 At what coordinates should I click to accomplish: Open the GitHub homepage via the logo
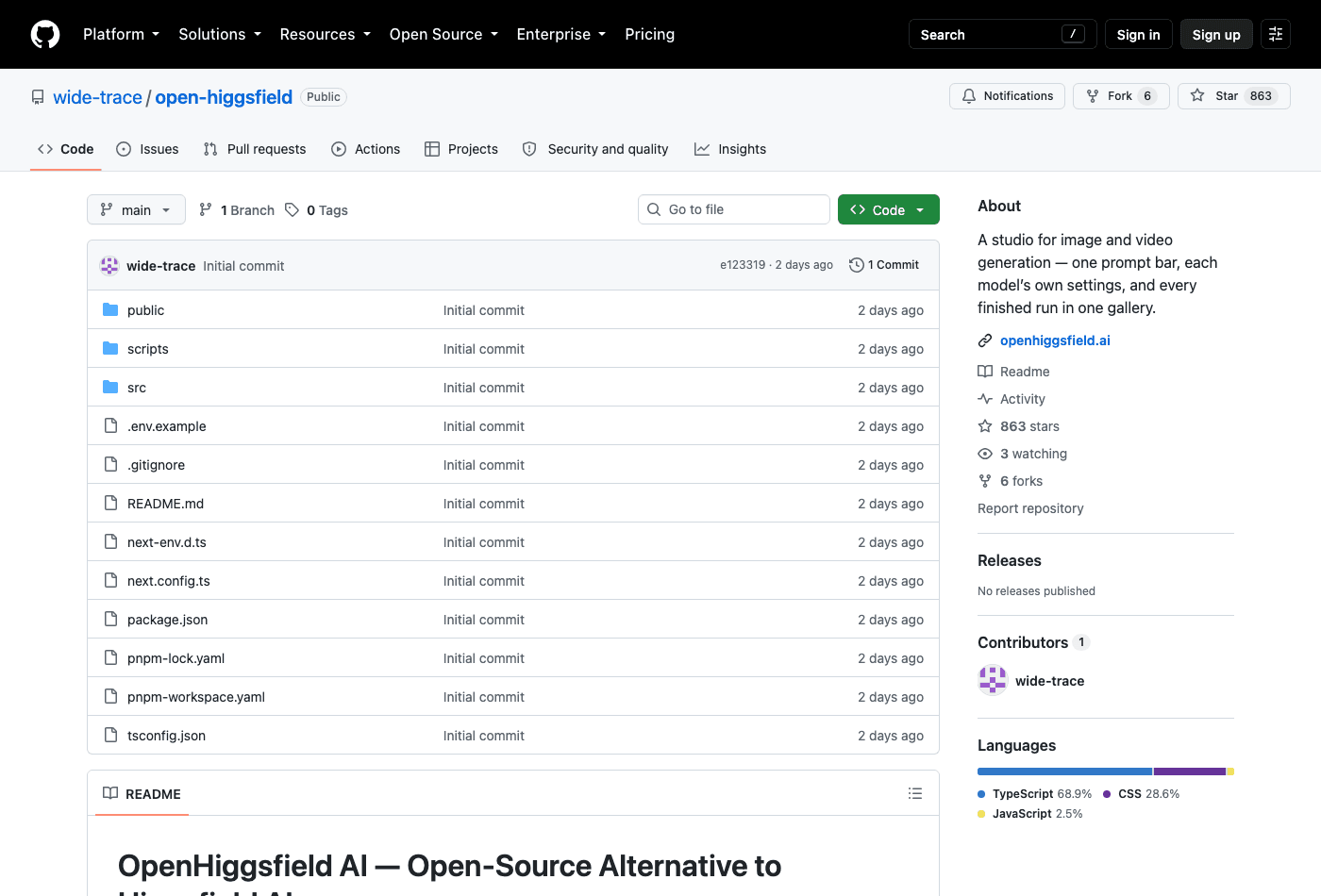pyautogui.click(x=45, y=34)
